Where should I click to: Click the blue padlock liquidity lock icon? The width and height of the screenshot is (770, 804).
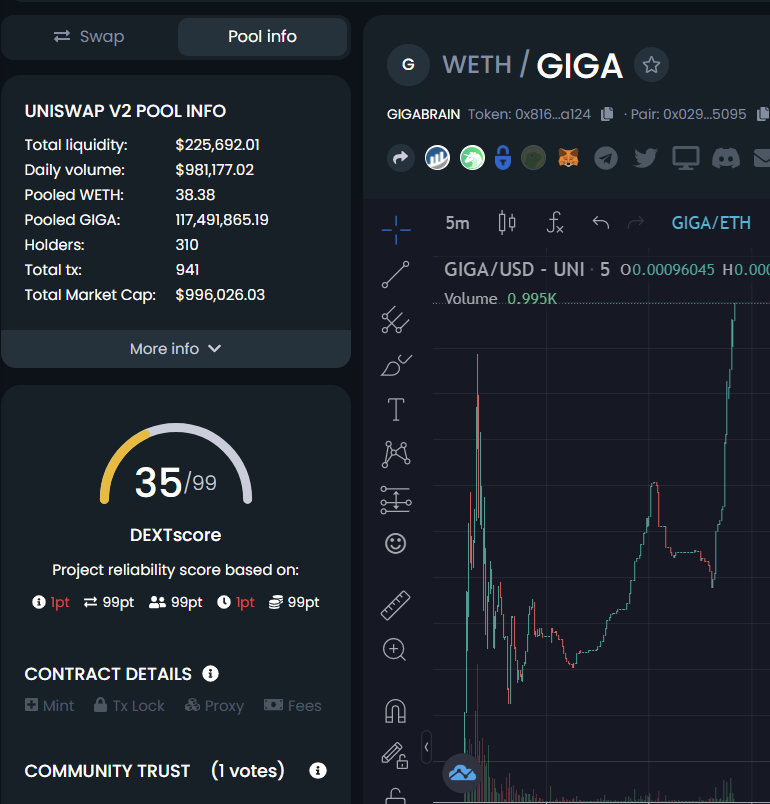[503, 158]
